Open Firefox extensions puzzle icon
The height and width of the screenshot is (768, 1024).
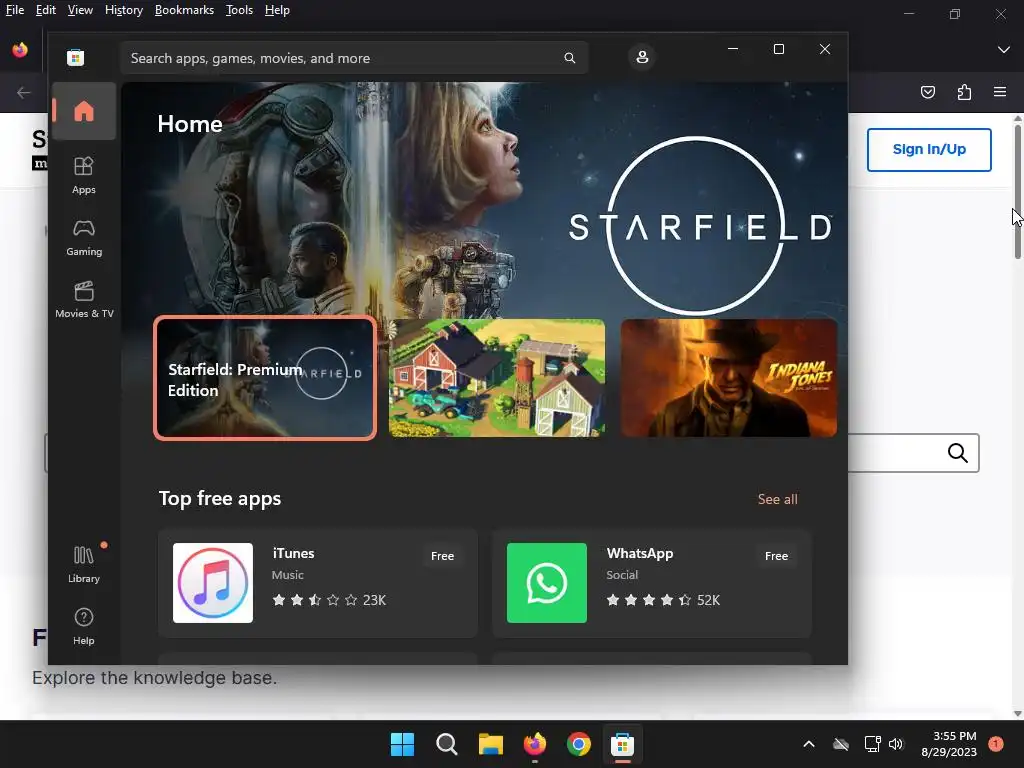coord(964,92)
